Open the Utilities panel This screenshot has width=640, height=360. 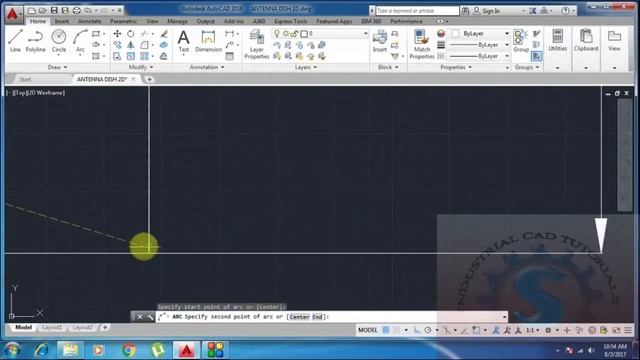point(558,41)
